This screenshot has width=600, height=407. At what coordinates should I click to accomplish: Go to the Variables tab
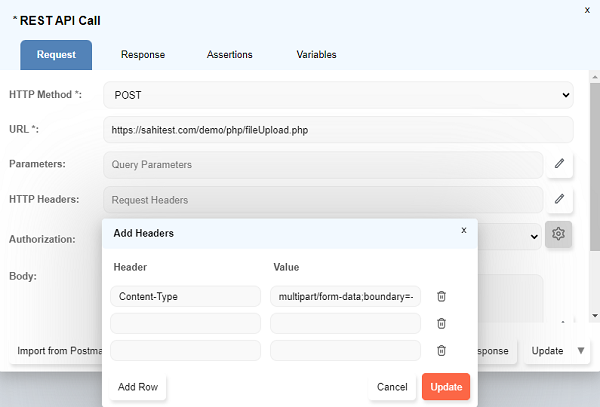click(x=316, y=55)
